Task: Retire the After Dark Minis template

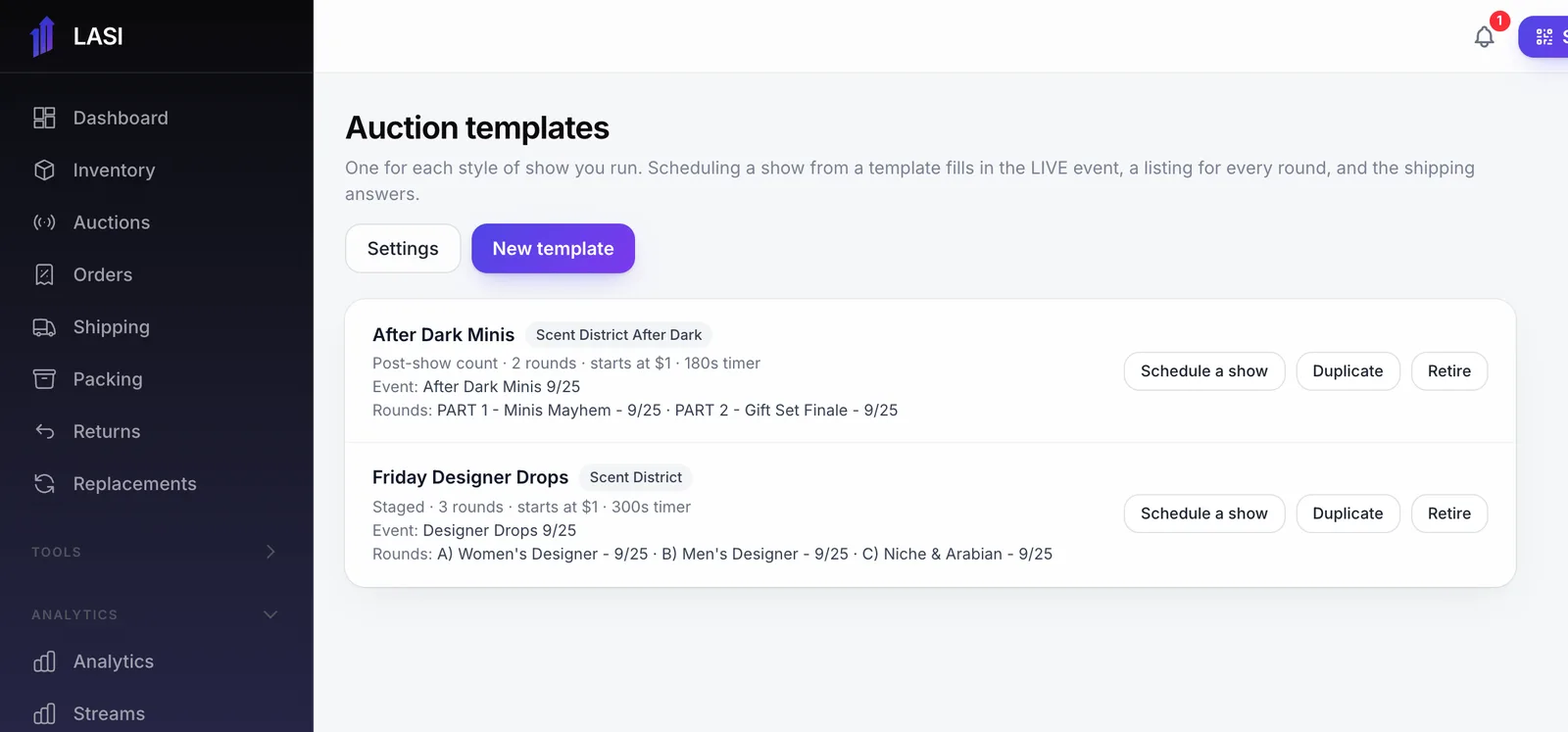Action: [1449, 371]
